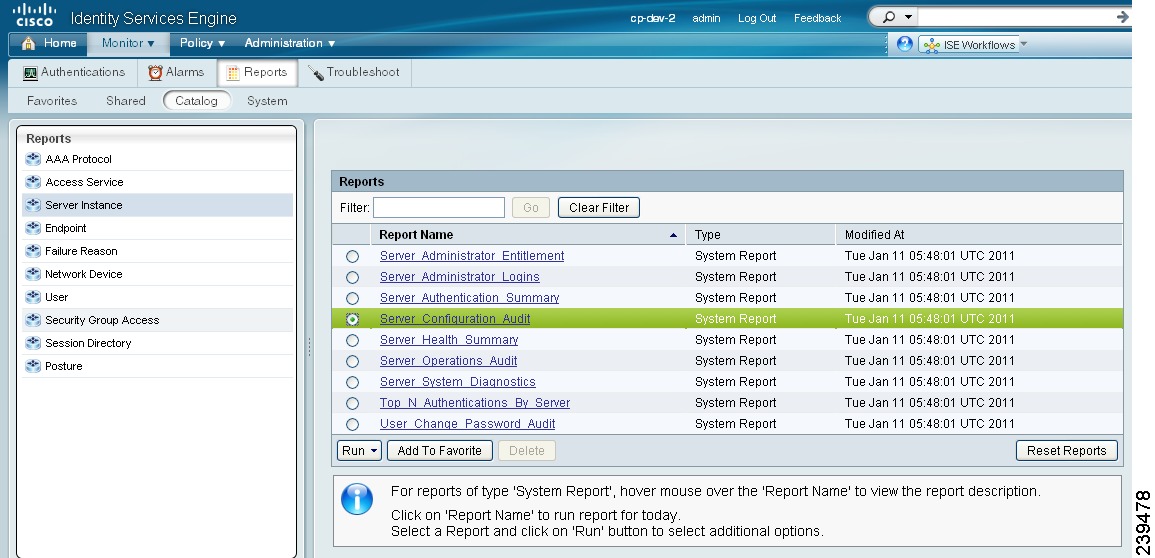
Task: Click the Type column header
Action: tap(760, 235)
